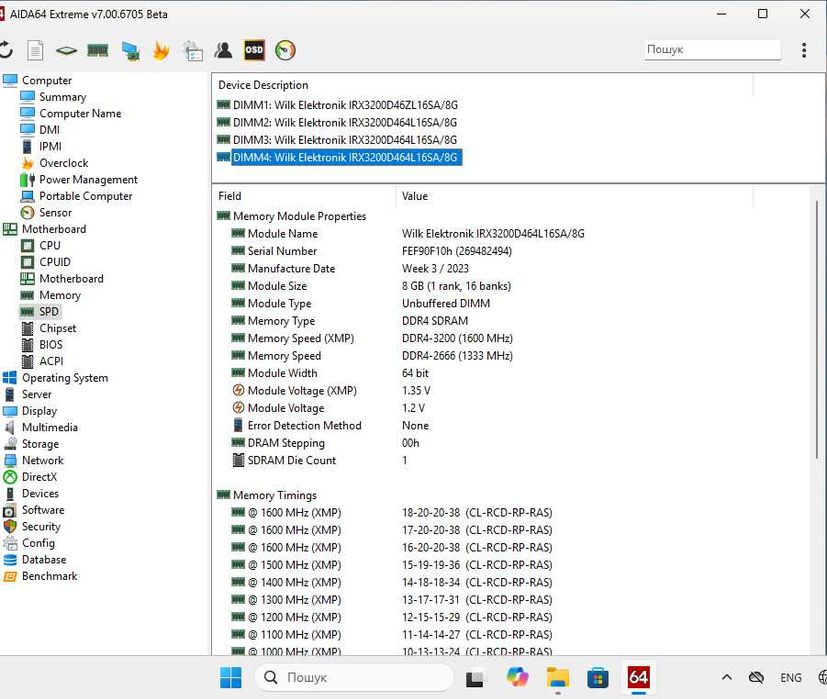The image size is (827, 699).
Task: Select the Benchmark category
Action: (x=50, y=576)
